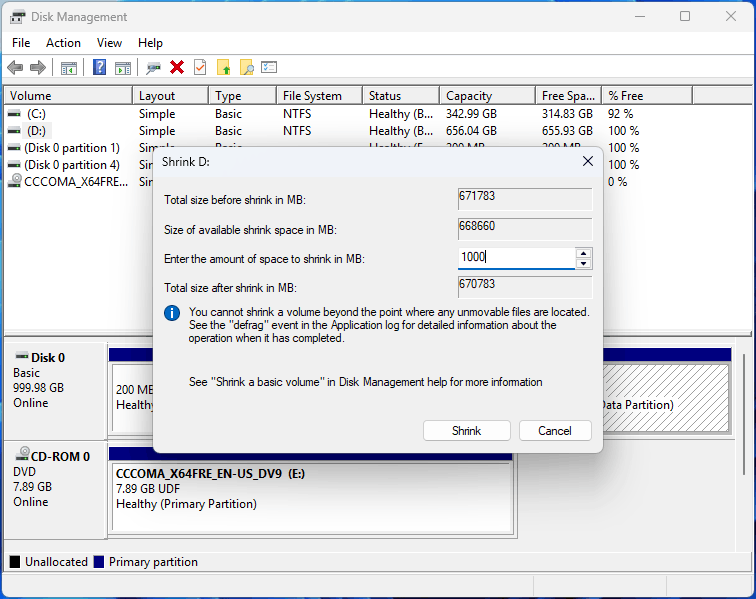
Task: Sort by the File System column header
Action: click(x=320, y=96)
